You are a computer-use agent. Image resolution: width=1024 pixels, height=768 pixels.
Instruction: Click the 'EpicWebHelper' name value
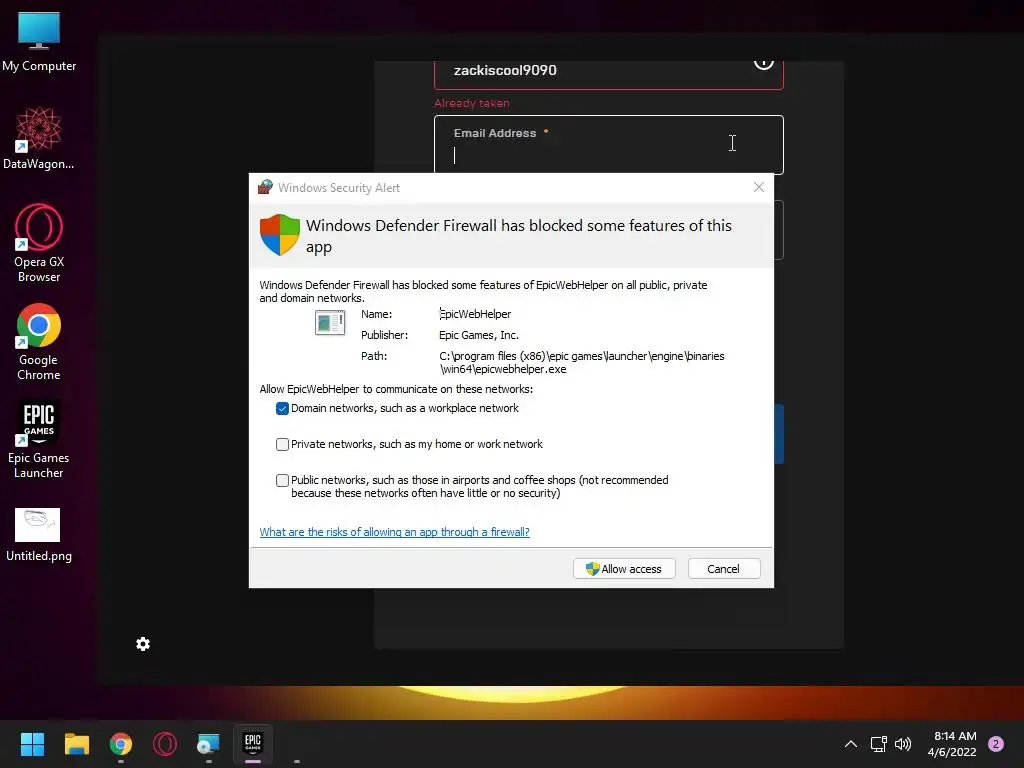[475, 314]
